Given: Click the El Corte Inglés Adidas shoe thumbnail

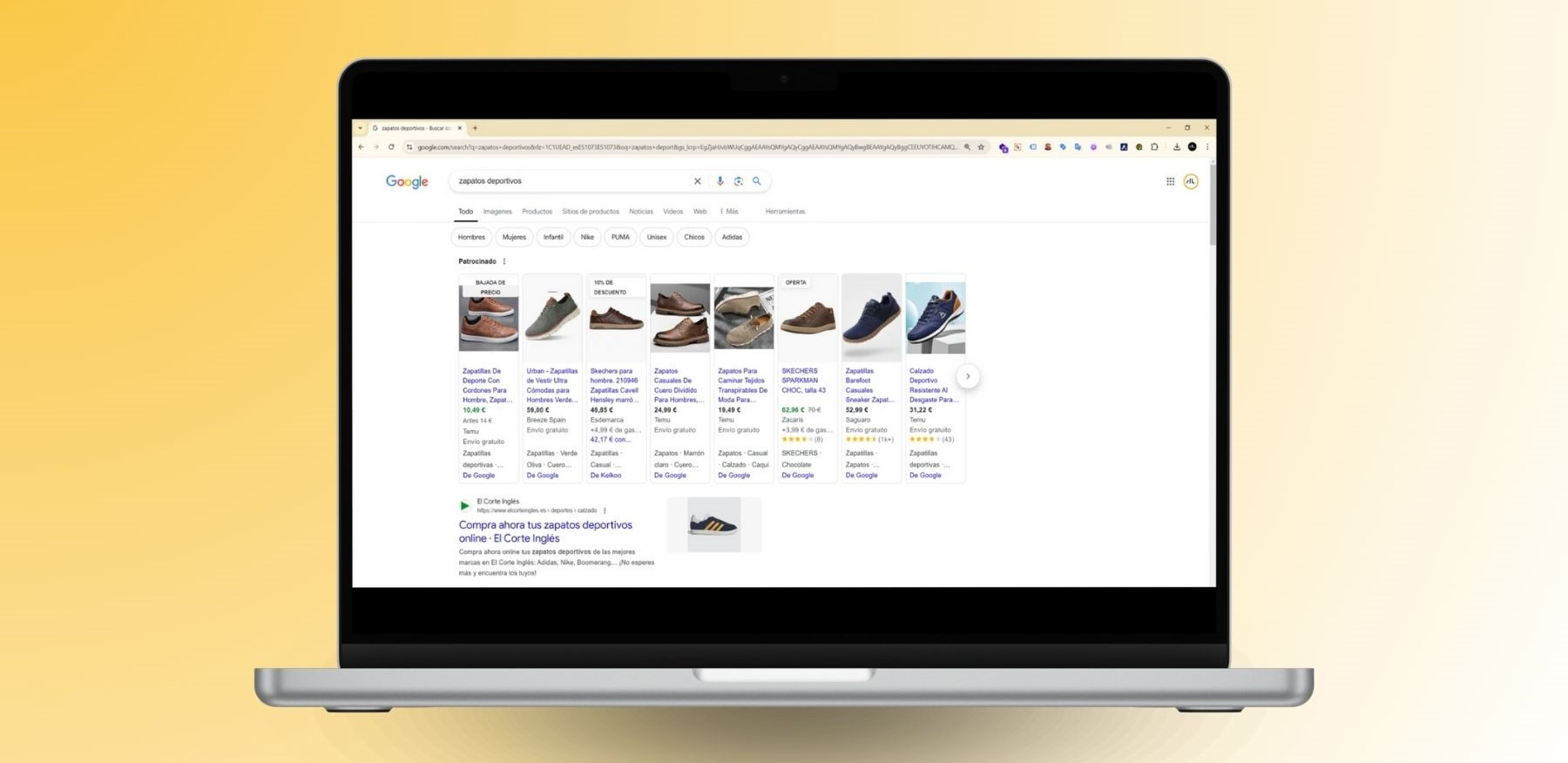Looking at the screenshot, I should click(714, 524).
